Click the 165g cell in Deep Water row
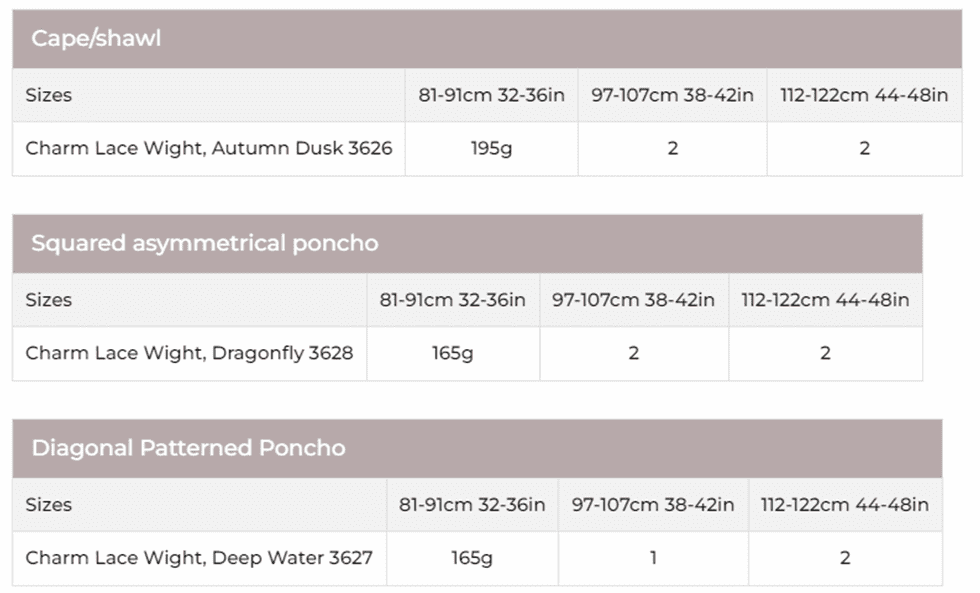The image size is (980, 593). (472, 557)
